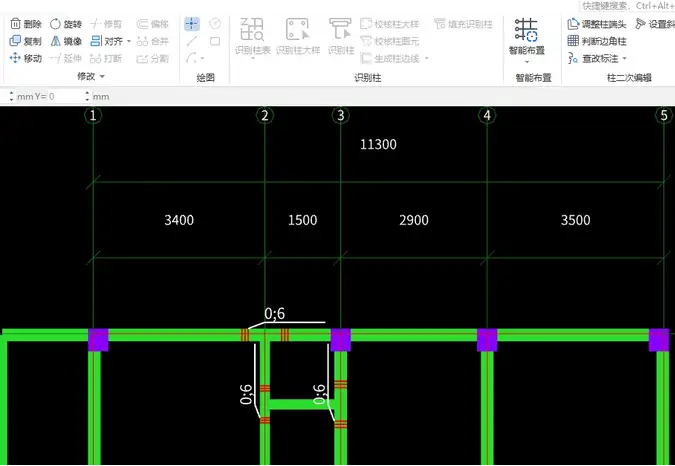
Task: Expand the 修改 panel group arrow
Action: pyautogui.click(x=102, y=77)
